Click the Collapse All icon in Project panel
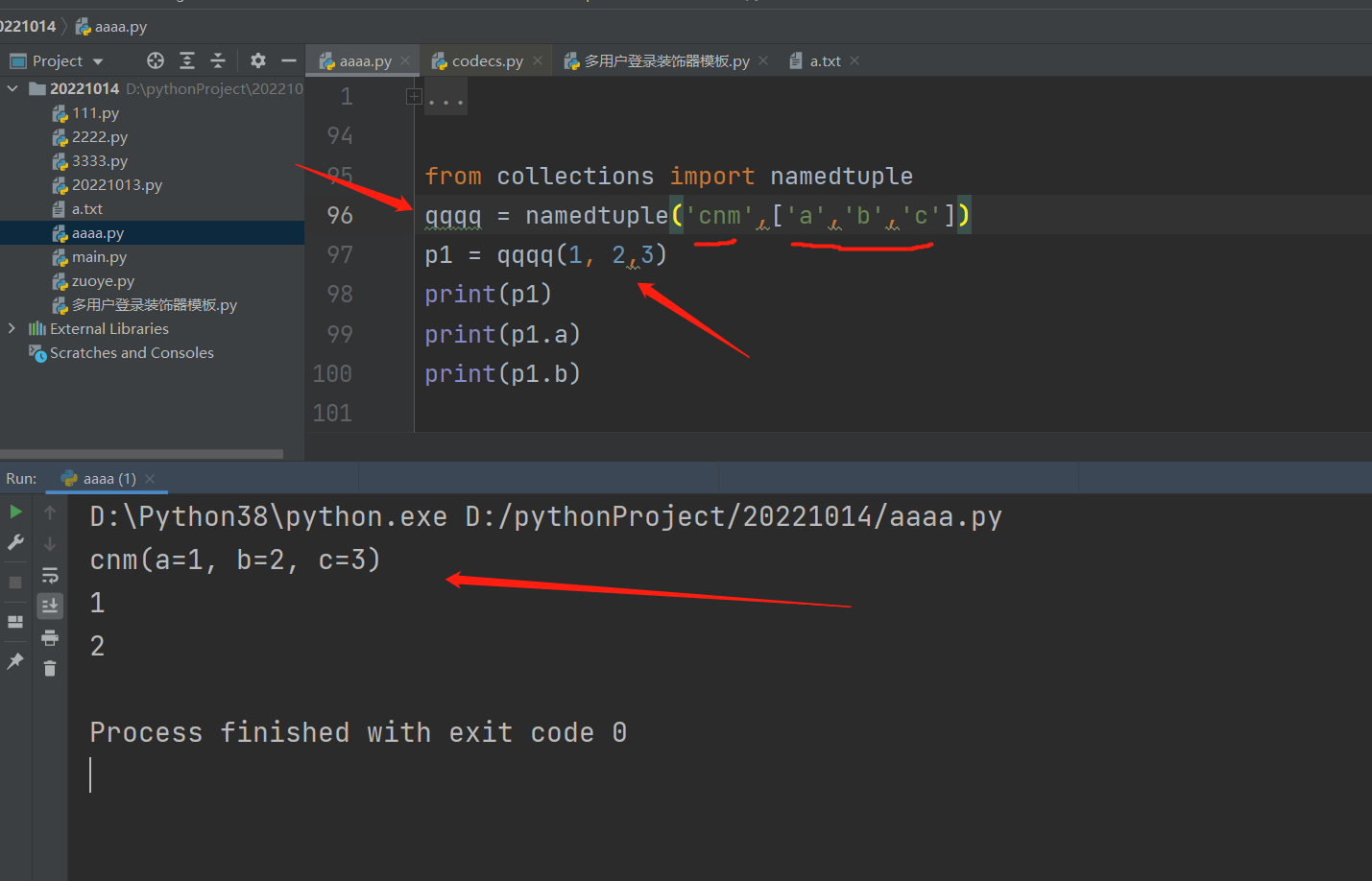This screenshot has width=1372, height=881. [218, 60]
